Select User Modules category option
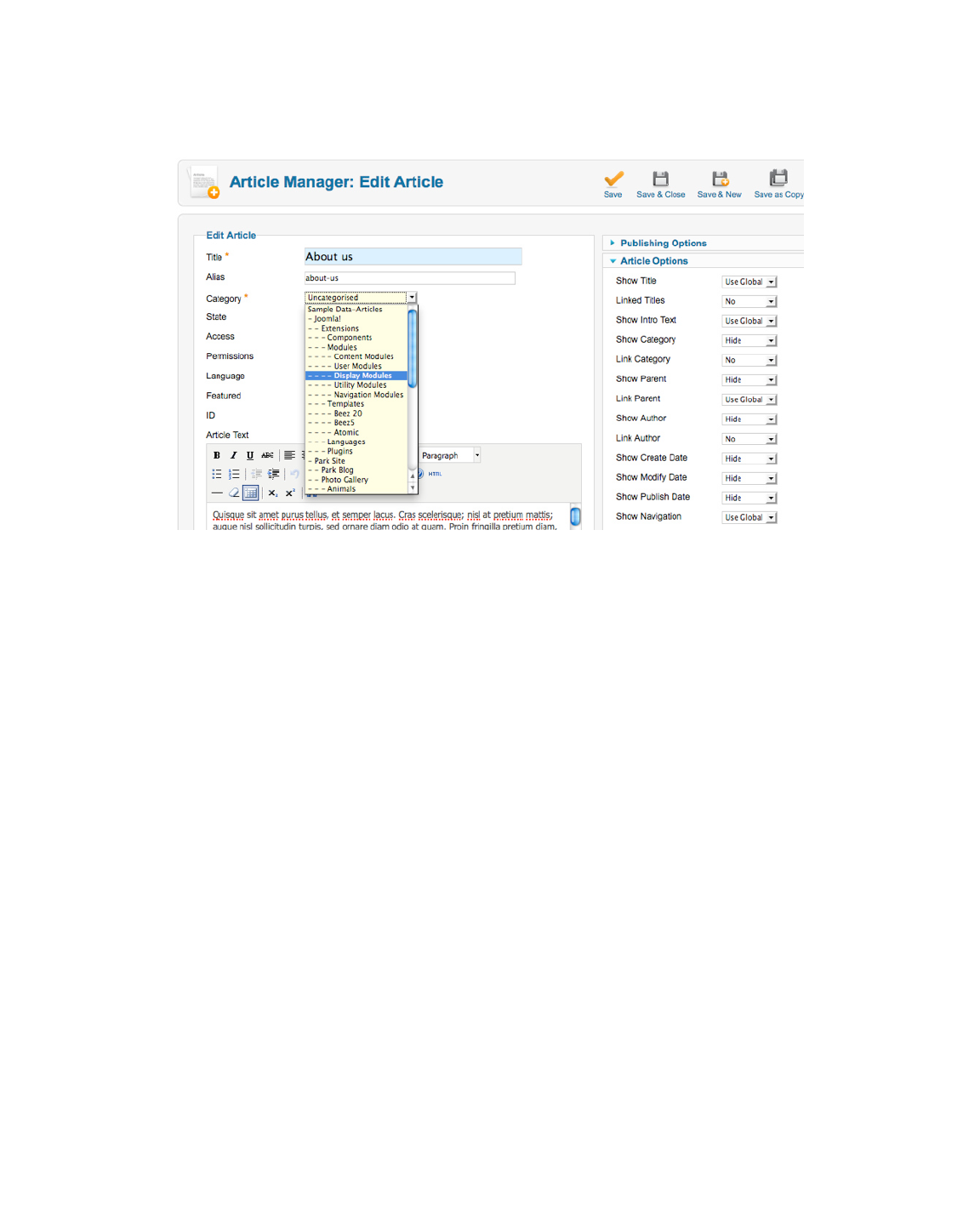980x1225 pixels. tap(356, 367)
